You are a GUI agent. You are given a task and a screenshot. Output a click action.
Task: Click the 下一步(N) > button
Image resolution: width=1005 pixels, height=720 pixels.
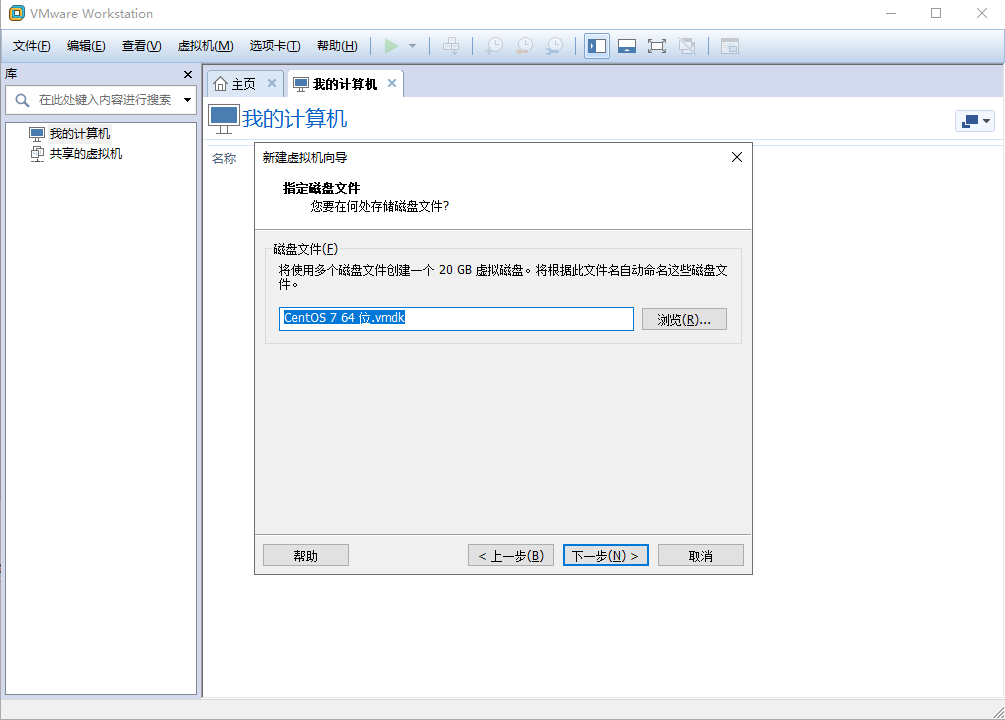pyautogui.click(x=606, y=555)
